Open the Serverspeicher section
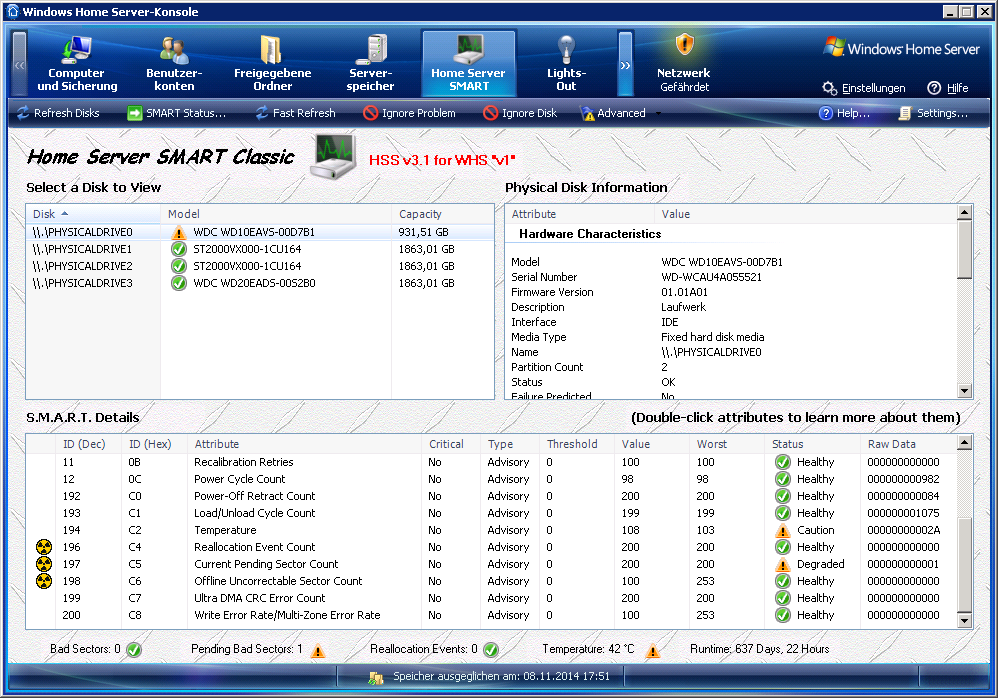998x698 pixels. pos(371,64)
